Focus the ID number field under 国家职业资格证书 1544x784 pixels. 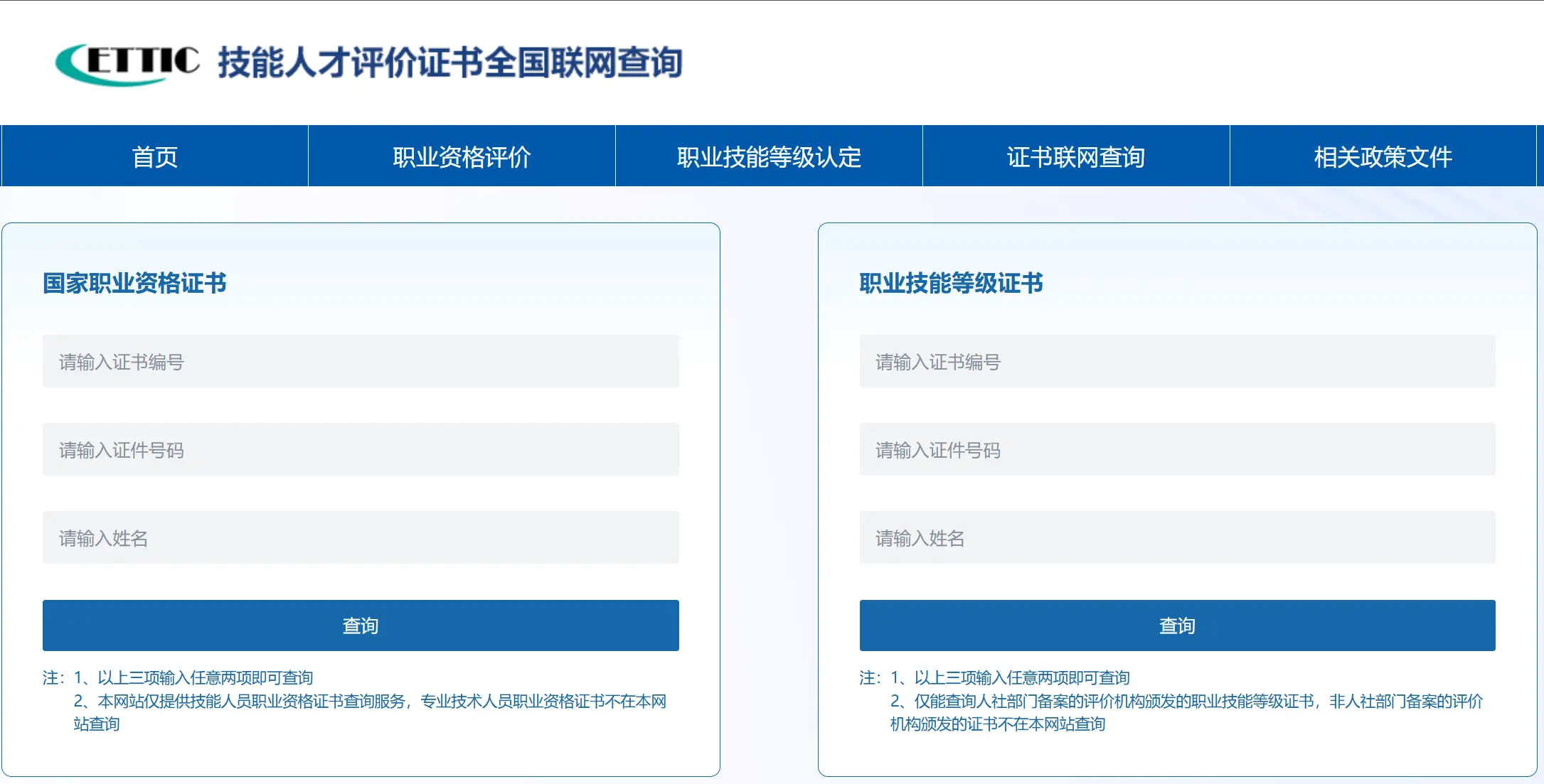[x=361, y=449]
